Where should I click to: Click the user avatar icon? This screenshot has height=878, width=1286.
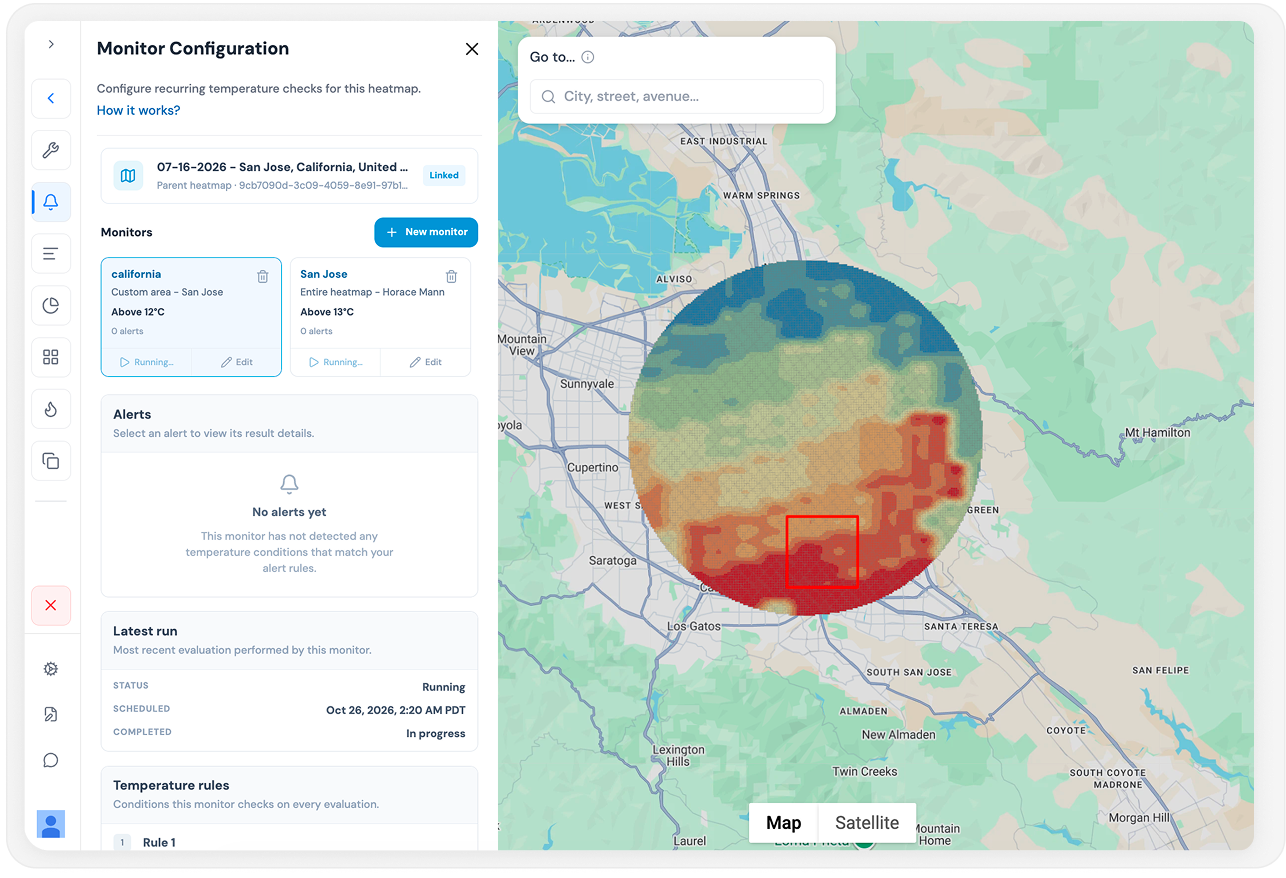51,824
